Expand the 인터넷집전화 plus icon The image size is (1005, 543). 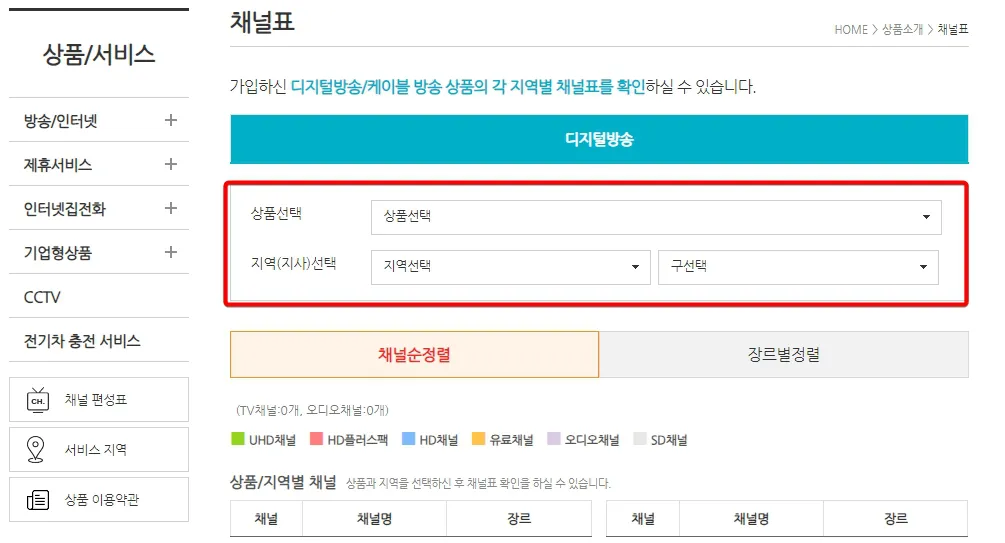(x=170, y=208)
